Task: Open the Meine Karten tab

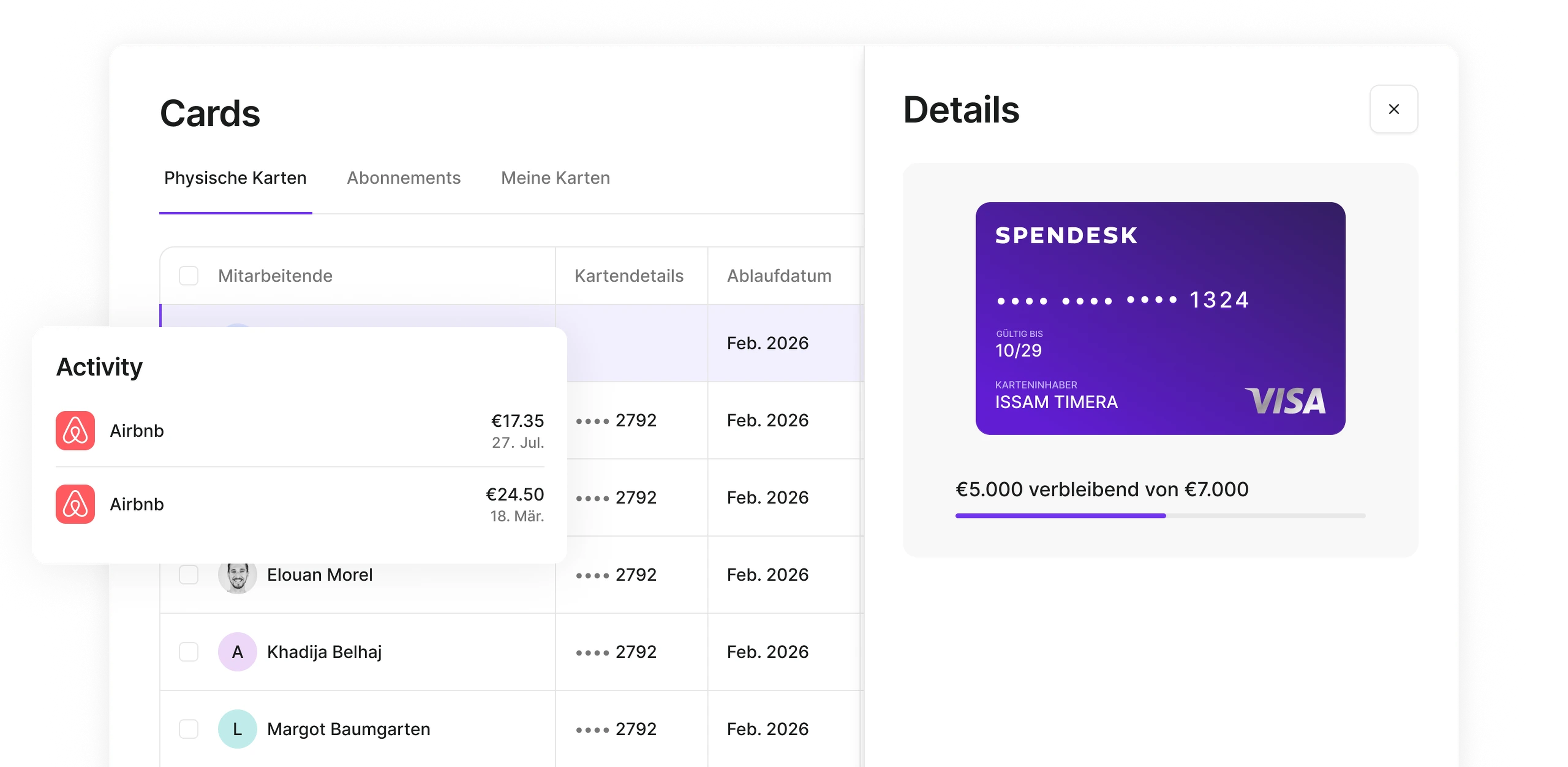Action: [555, 178]
